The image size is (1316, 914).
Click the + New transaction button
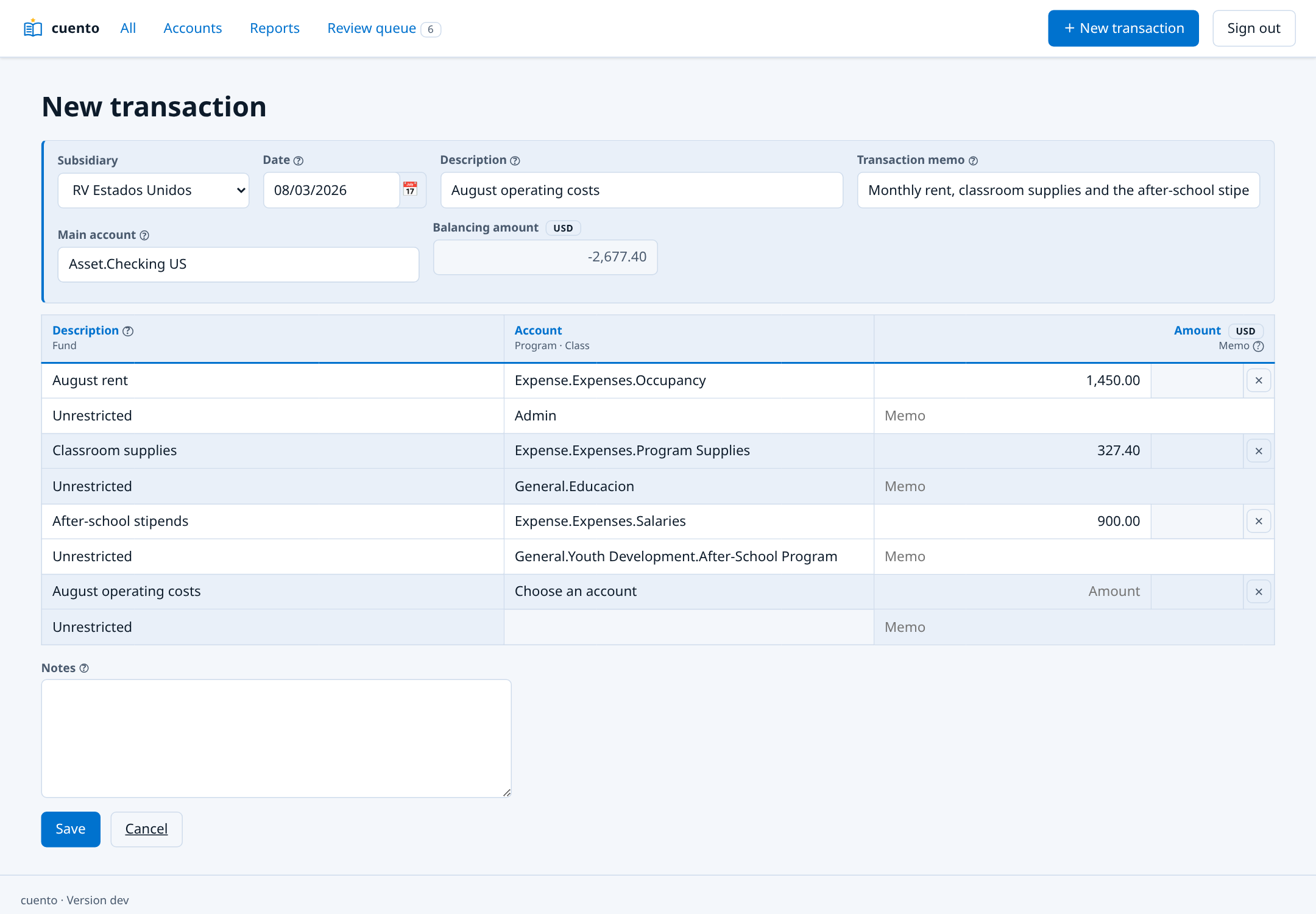tap(1123, 28)
